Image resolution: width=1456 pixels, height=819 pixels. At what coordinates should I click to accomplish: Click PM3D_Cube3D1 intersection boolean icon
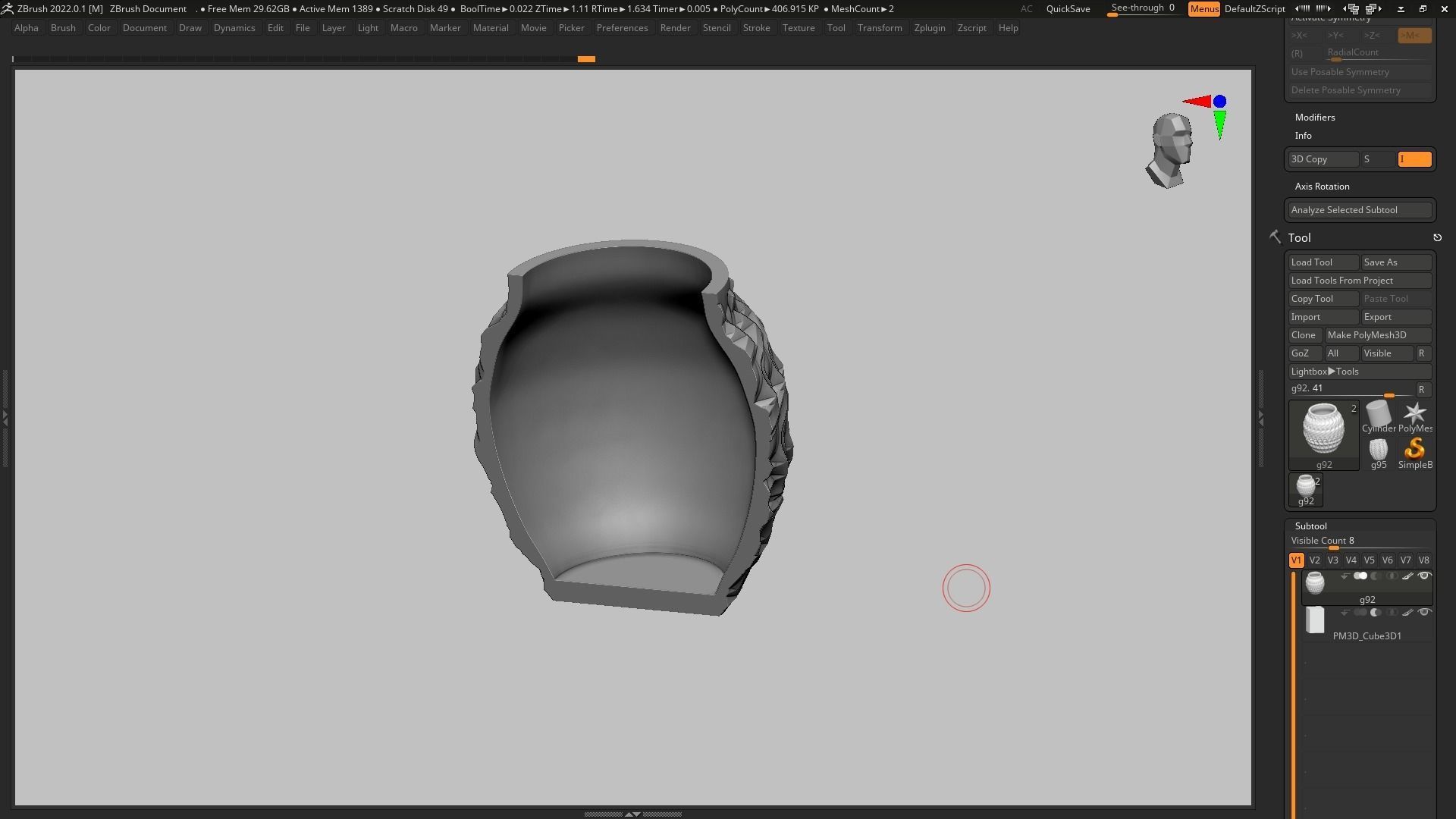[x=1392, y=613]
